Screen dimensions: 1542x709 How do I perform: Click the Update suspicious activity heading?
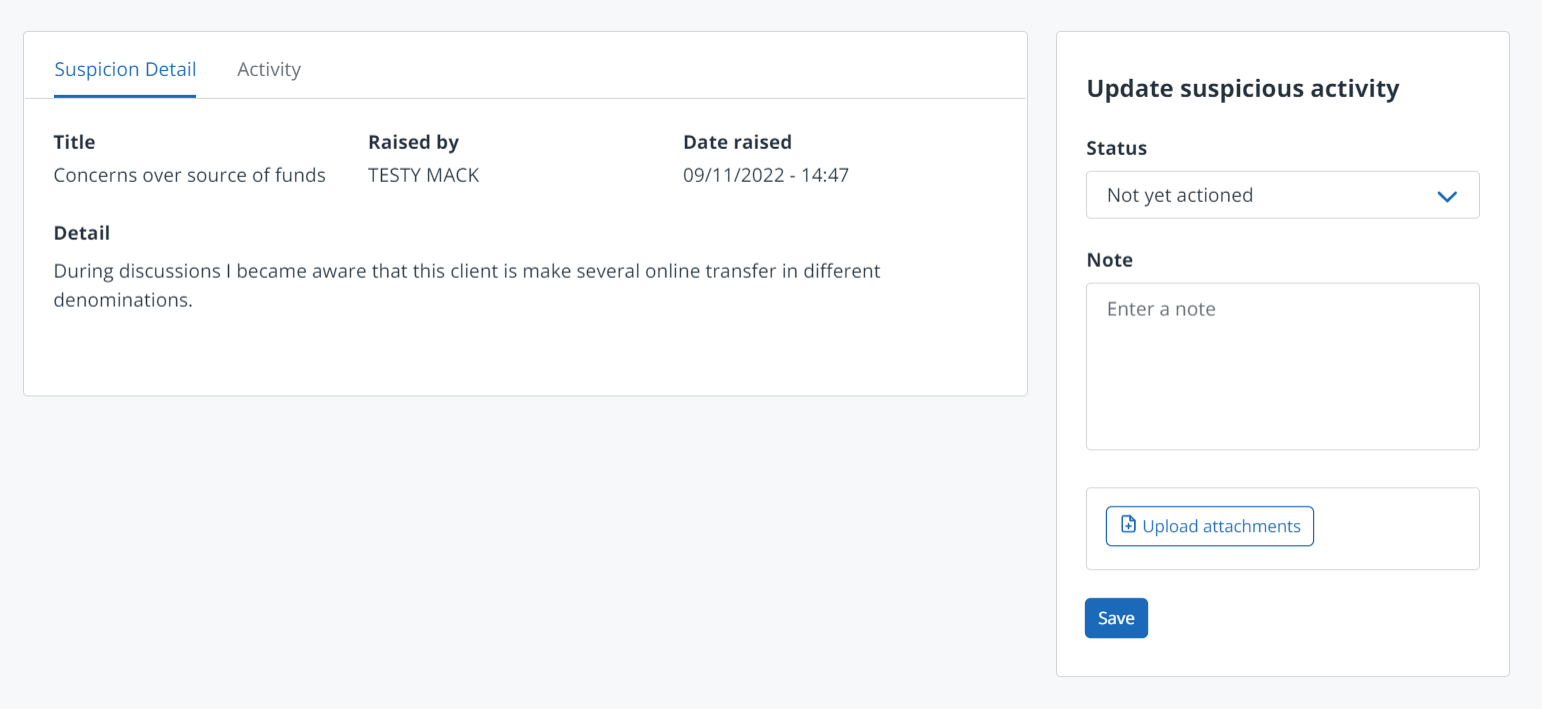click(x=1242, y=88)
